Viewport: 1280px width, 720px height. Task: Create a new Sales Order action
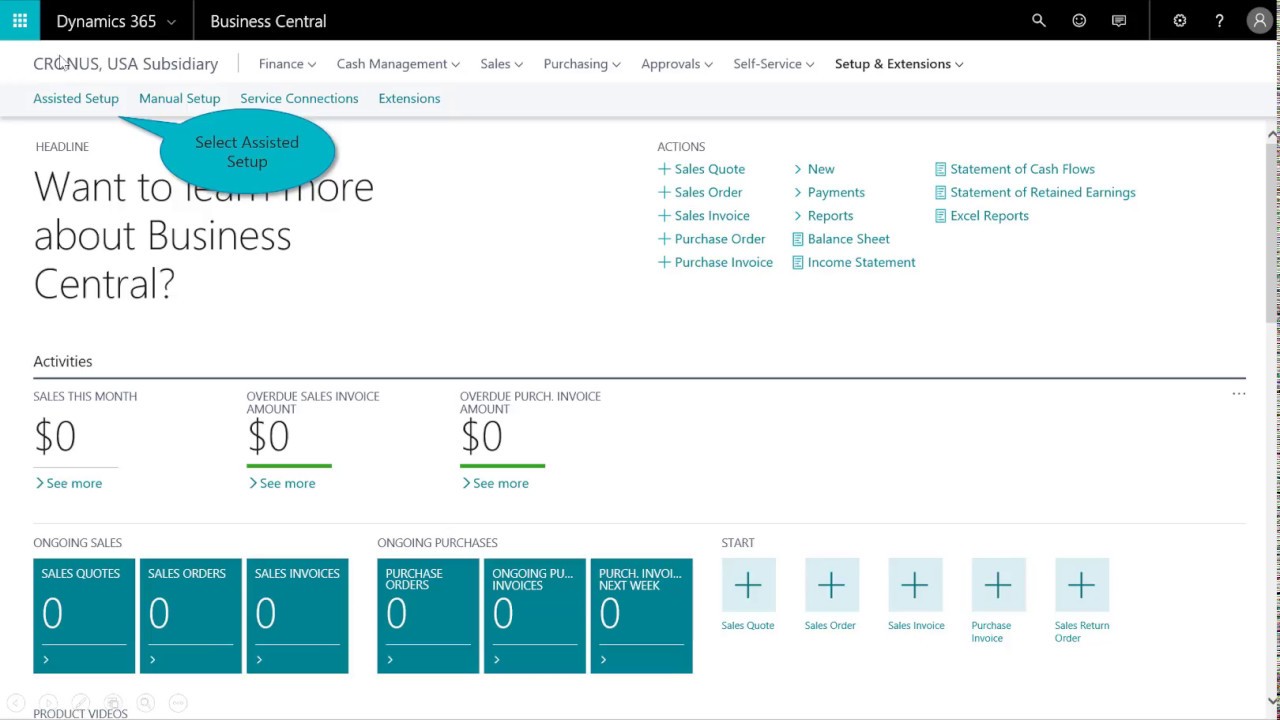(x=700, y=192)
